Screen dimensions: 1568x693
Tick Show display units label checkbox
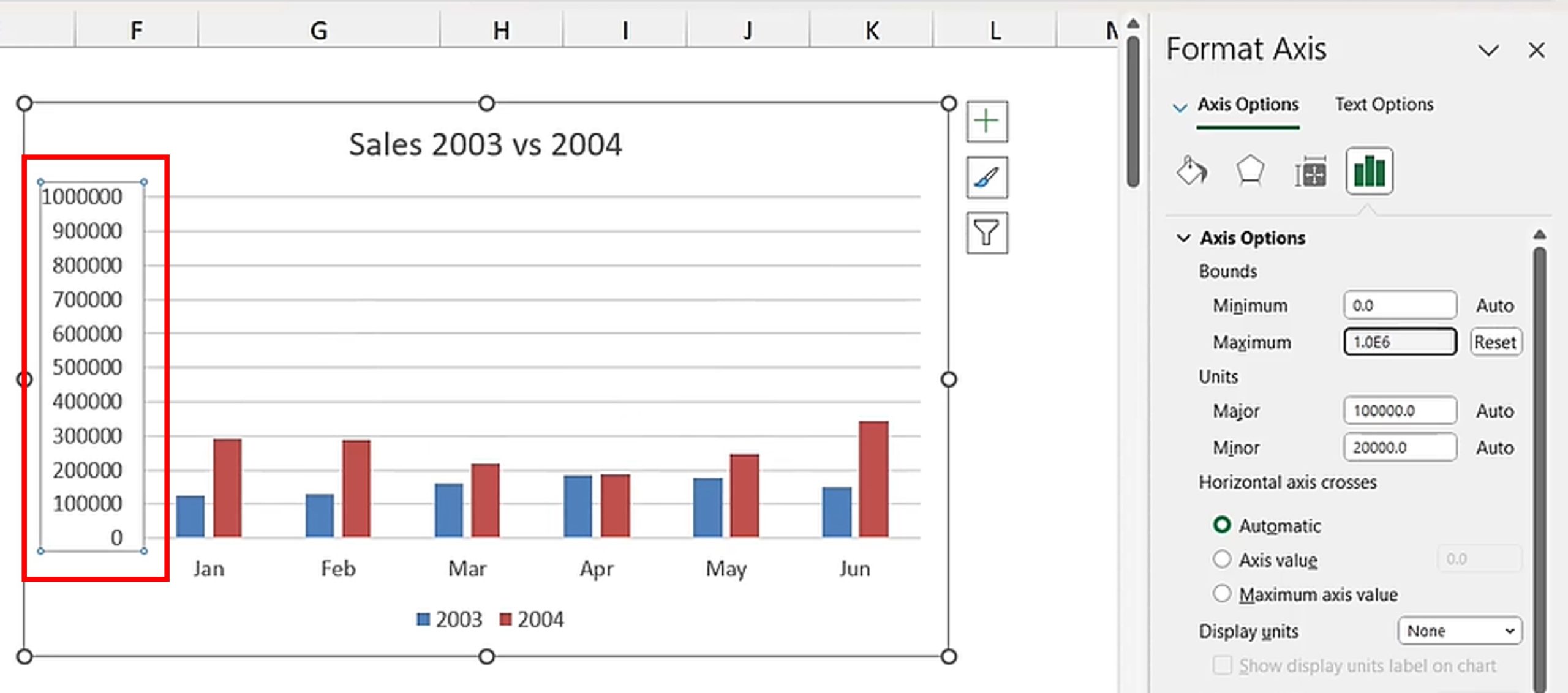click(1222, 665)
